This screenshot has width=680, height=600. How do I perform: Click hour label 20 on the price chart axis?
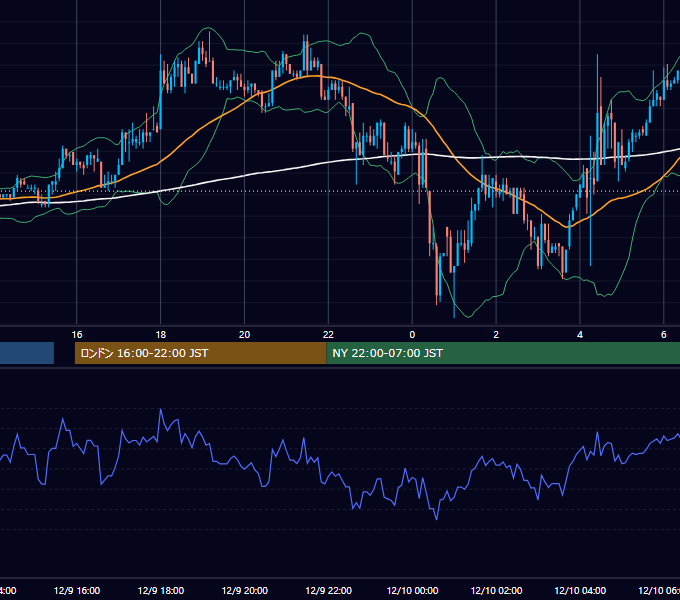pyautogui.click(x=245, y=335)
